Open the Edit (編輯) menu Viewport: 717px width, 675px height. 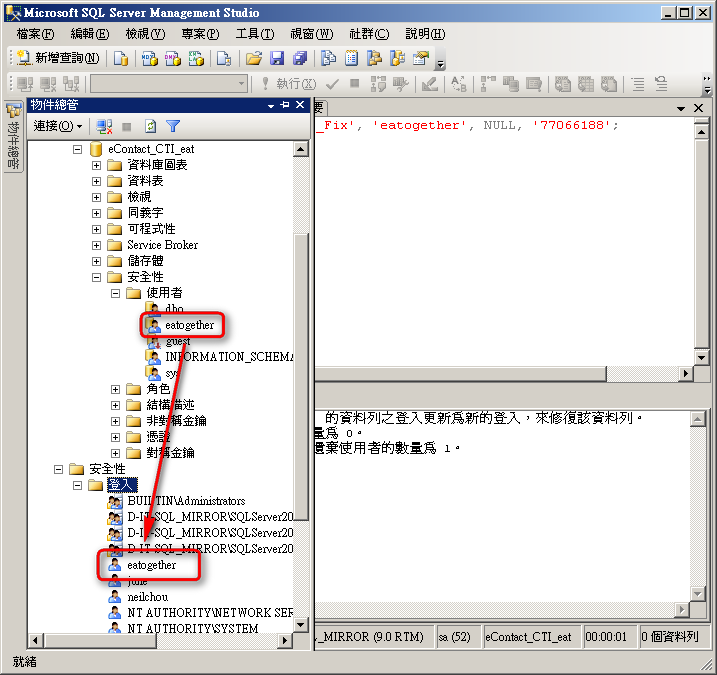[x=90, y=34]
